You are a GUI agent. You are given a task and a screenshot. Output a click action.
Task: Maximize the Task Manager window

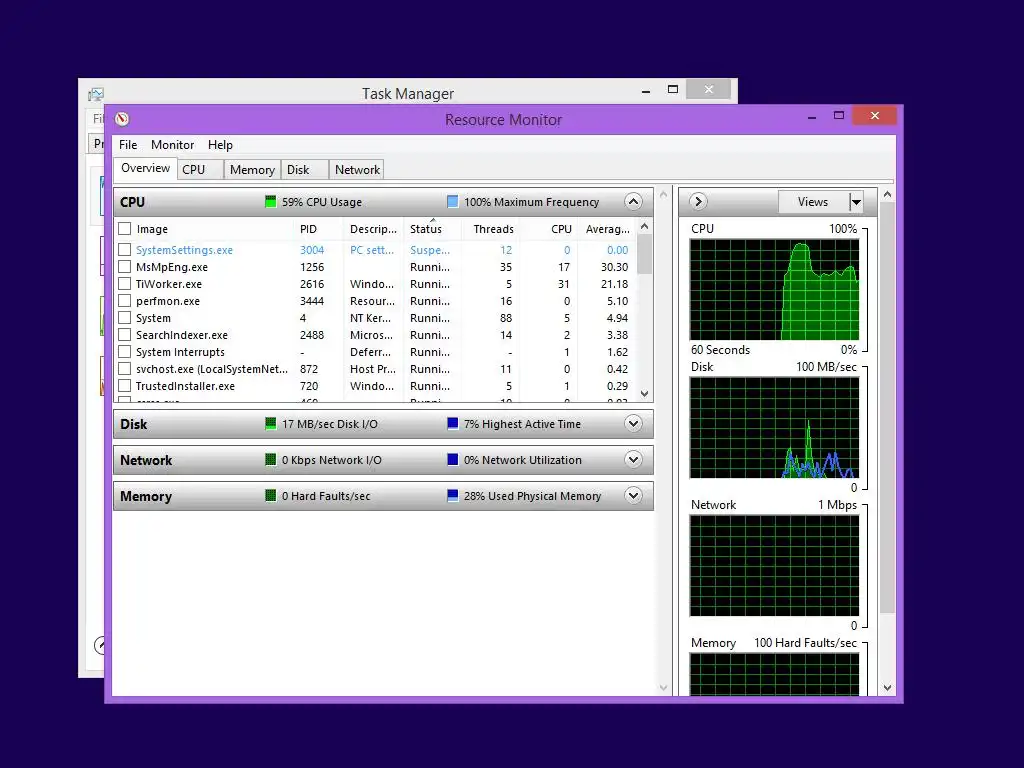(x=673, y=89)
